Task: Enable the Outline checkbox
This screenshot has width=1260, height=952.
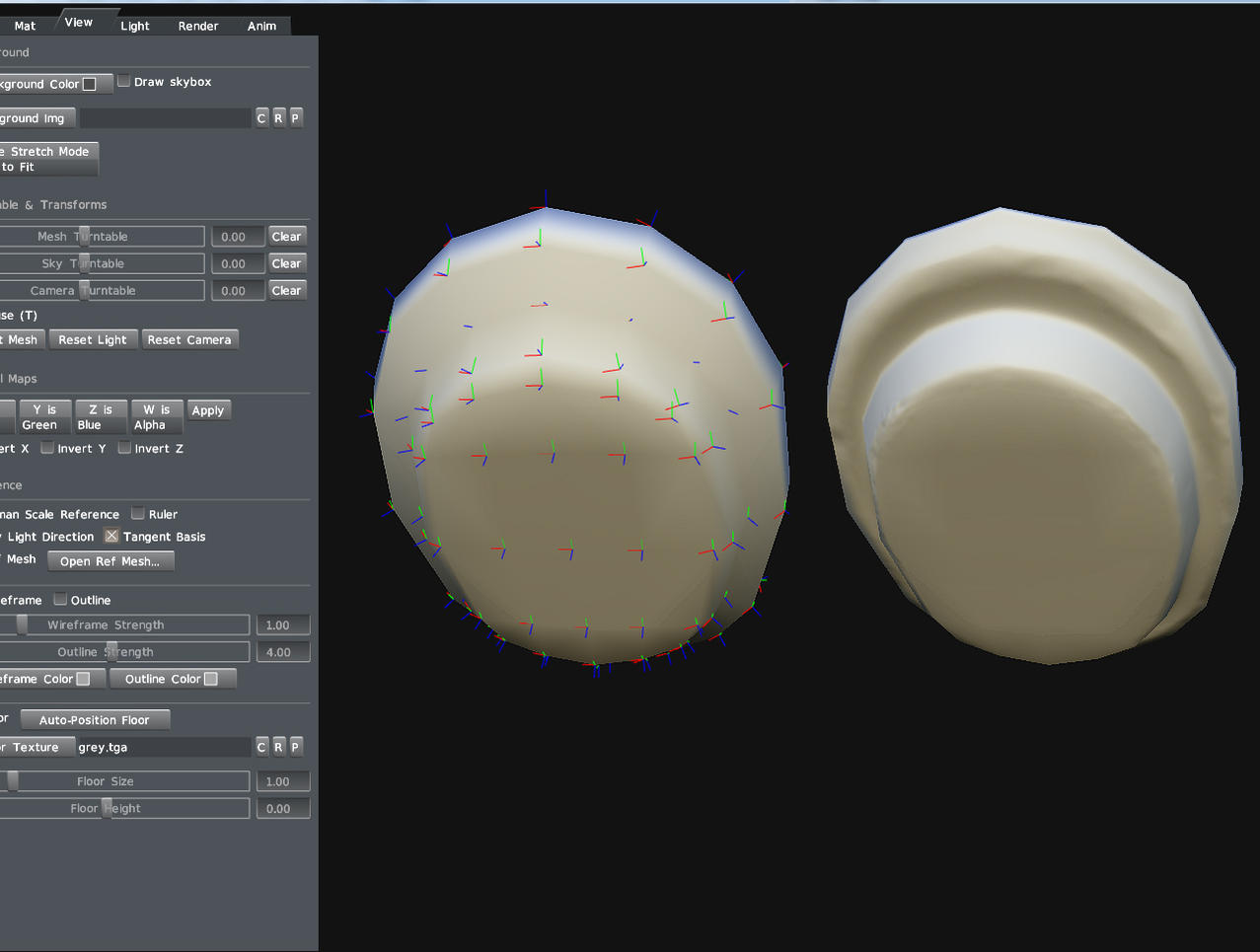Action: tap(59, 599)
